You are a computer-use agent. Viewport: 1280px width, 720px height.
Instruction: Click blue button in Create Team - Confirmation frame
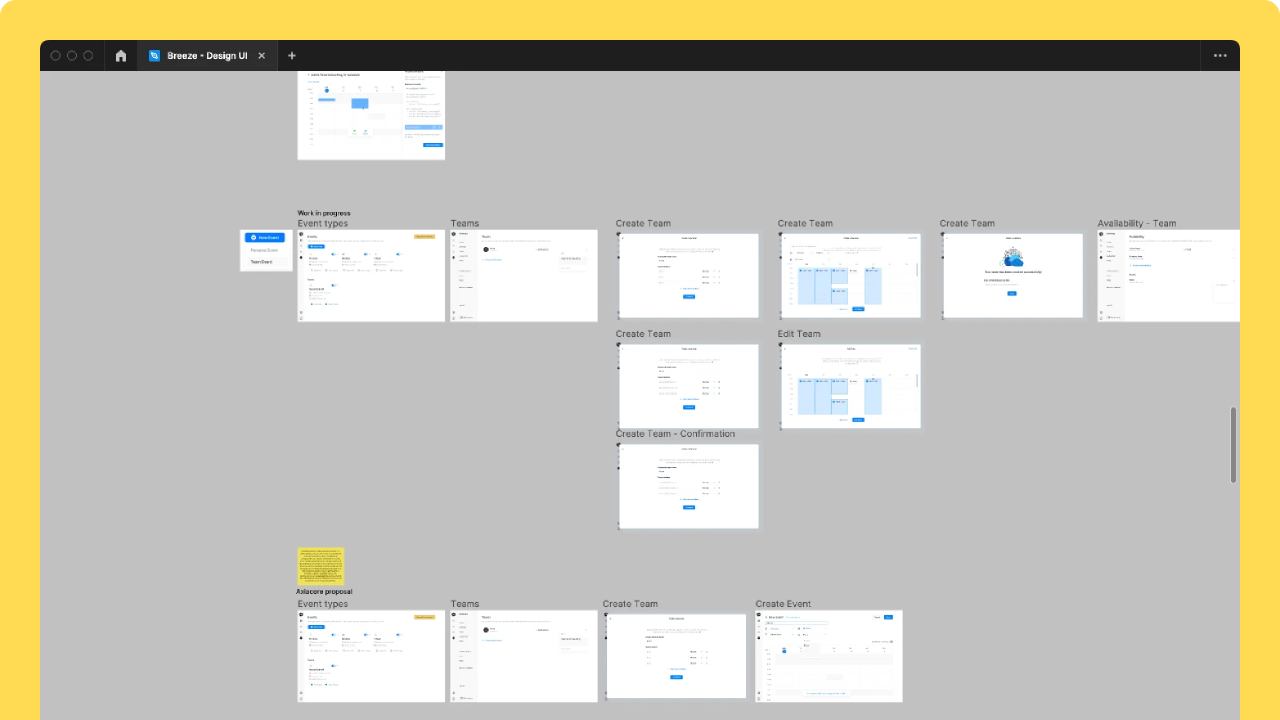tap(689, 507)
